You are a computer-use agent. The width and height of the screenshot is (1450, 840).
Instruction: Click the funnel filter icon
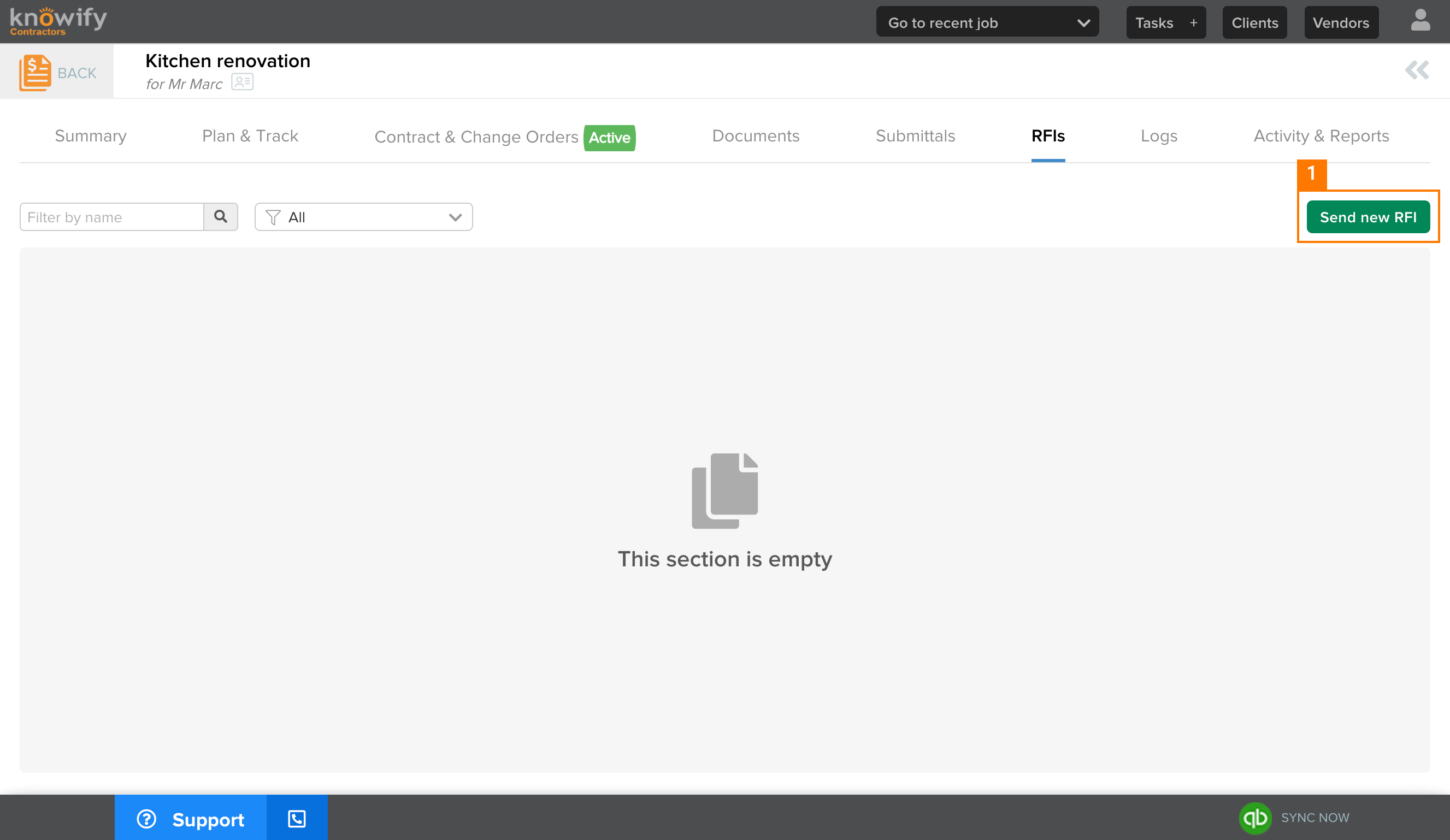click(273, 217)
